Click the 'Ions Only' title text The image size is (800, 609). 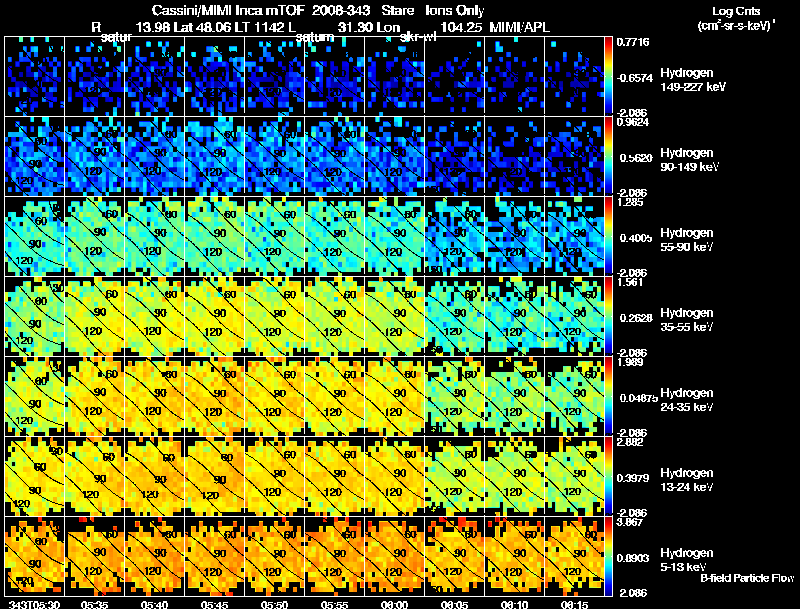[455, 11]
